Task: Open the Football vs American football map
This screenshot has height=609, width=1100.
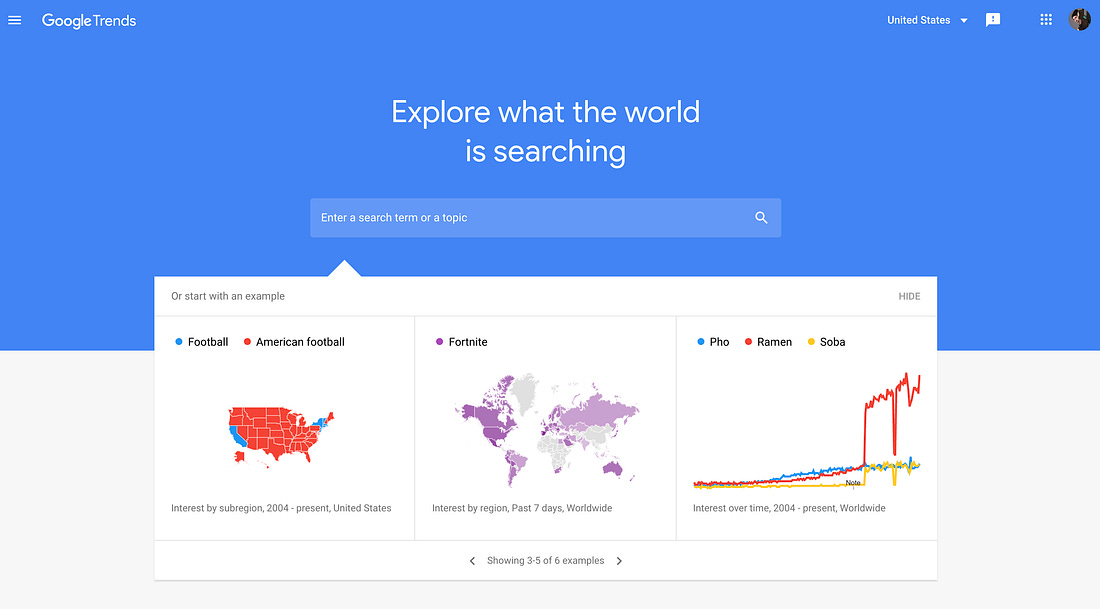Action: pyautogui.click(x=284, y=428)
